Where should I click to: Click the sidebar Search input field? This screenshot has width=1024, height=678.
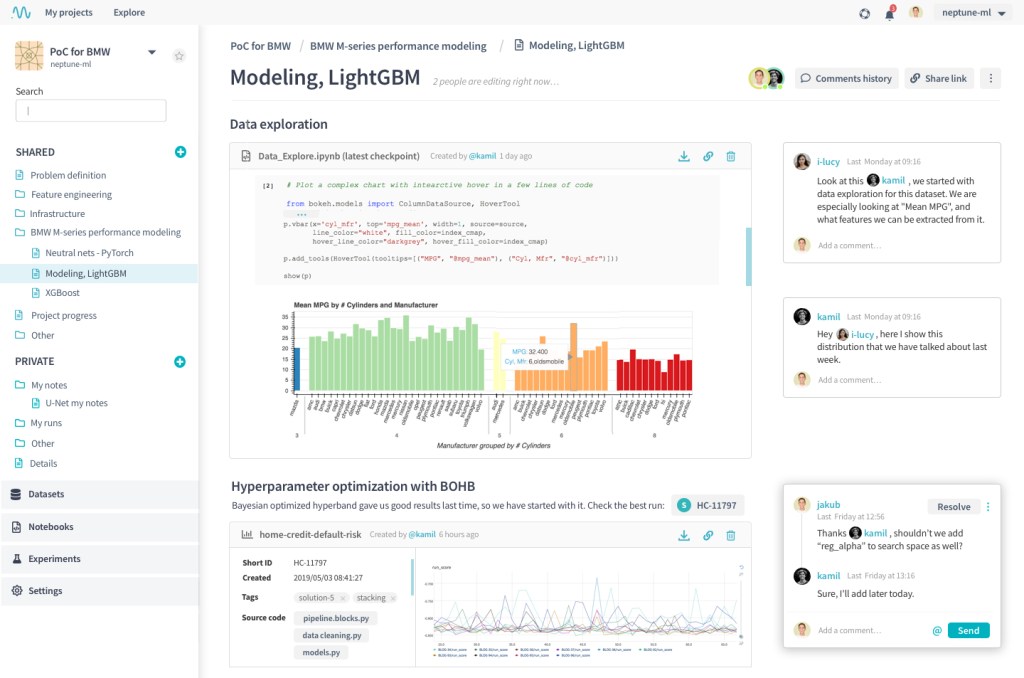point(91,111)
